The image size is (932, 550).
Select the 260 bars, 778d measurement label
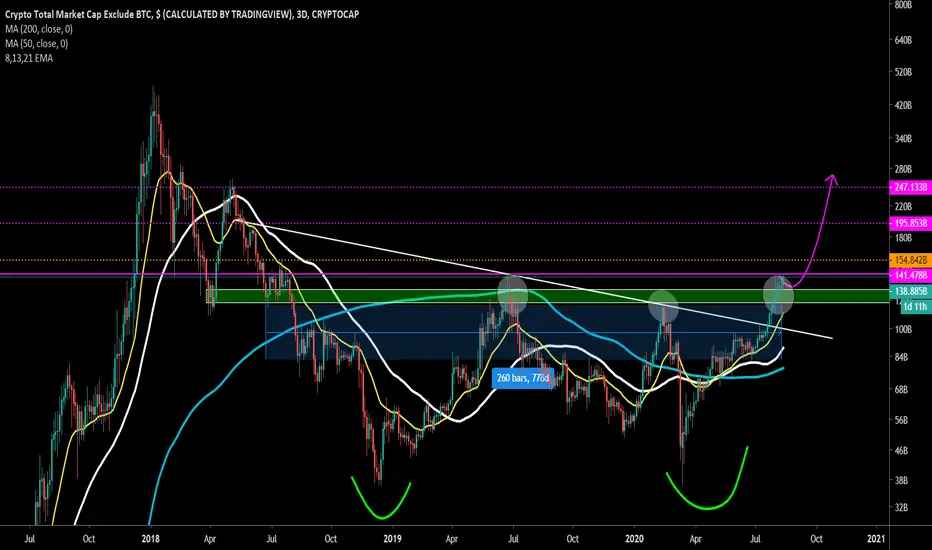523,378
